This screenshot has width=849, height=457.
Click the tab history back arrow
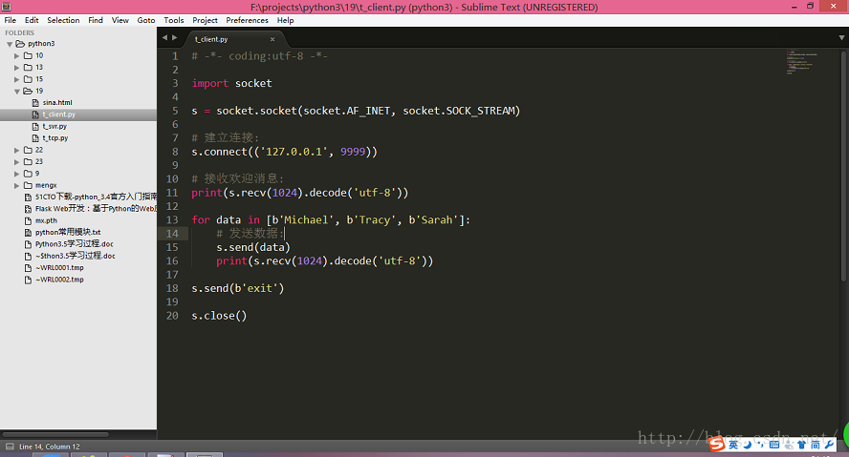[164, 38]
